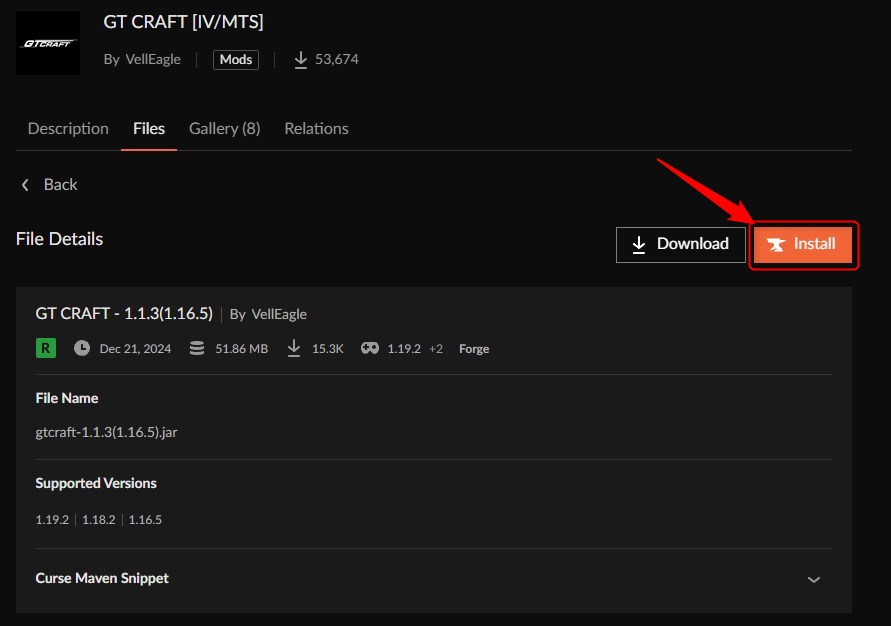Install the mod via CurseForge app

802,245
